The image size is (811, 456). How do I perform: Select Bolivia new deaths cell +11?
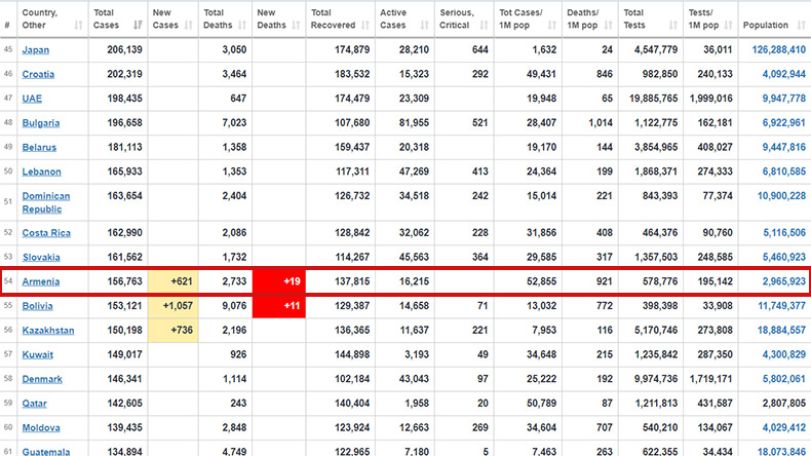pyautogui.click(x=279, y=306)
